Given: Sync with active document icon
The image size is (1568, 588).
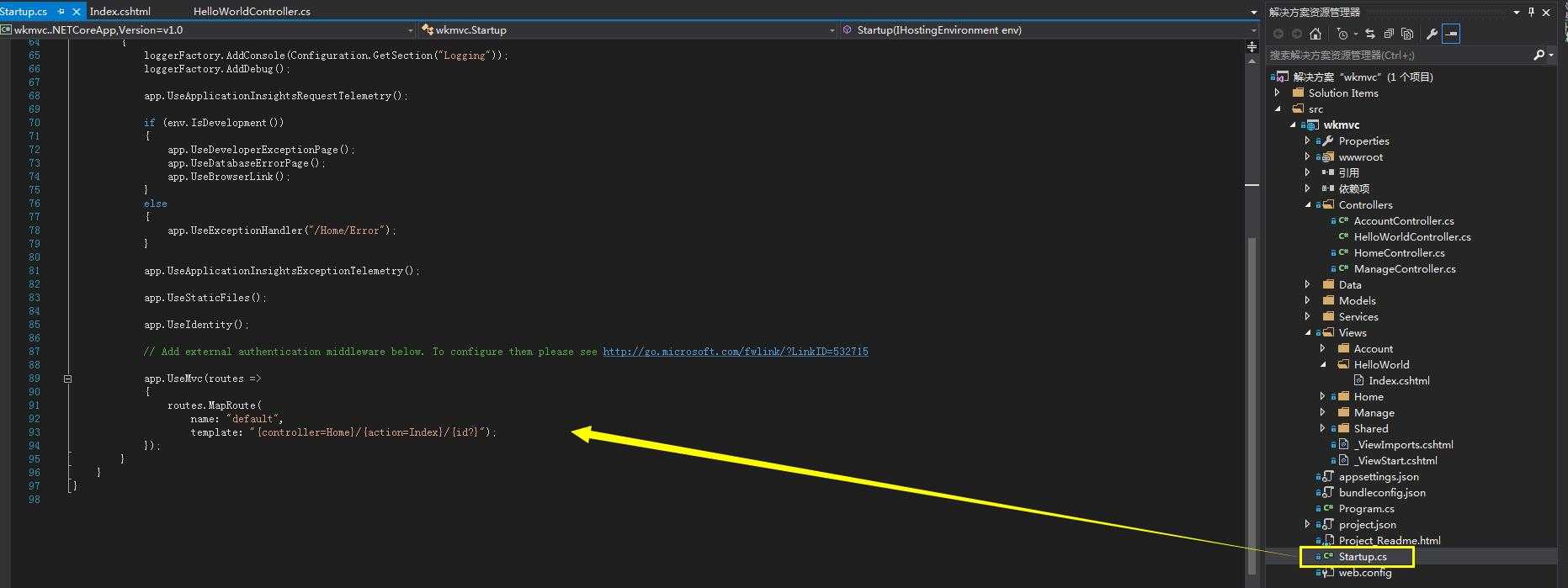Looking at the screenshot, I should pyautogui.click(x=1370, y=34).
